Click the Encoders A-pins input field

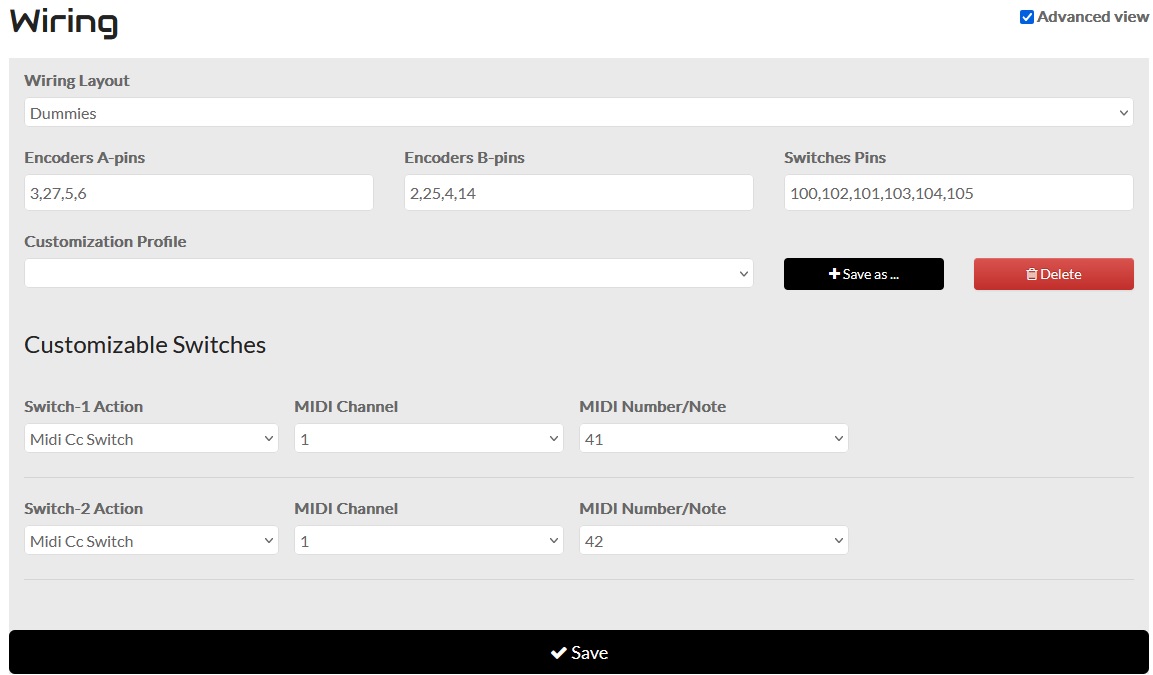tap(199, 193)
